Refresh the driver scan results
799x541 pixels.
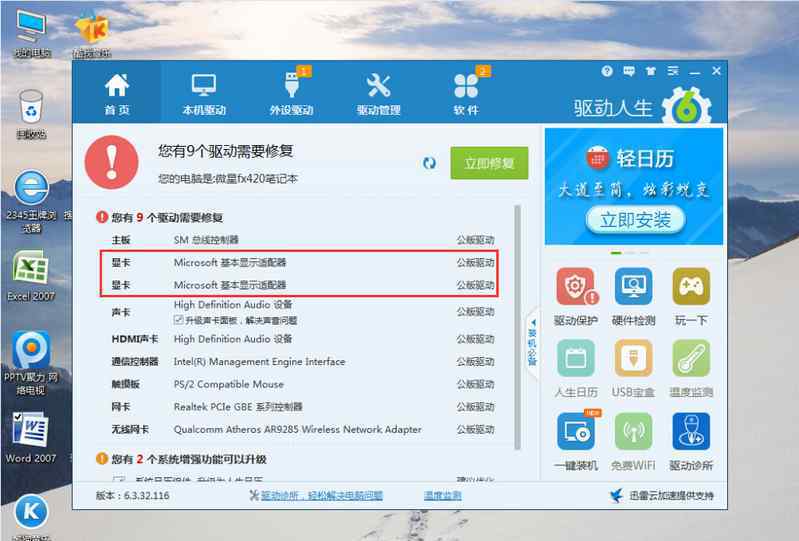click(430, 163)
